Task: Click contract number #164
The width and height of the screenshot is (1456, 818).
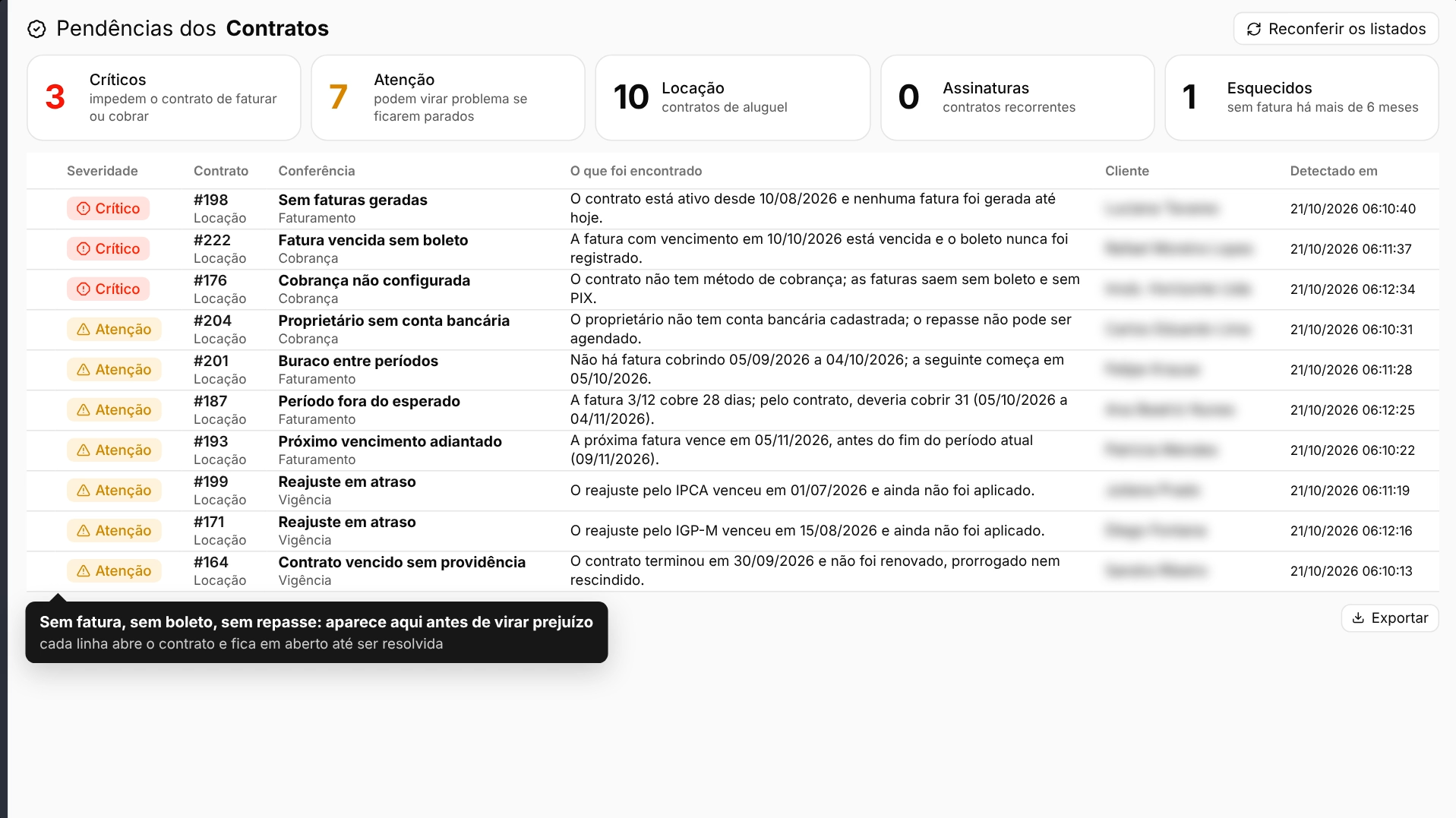Action: 211,562
